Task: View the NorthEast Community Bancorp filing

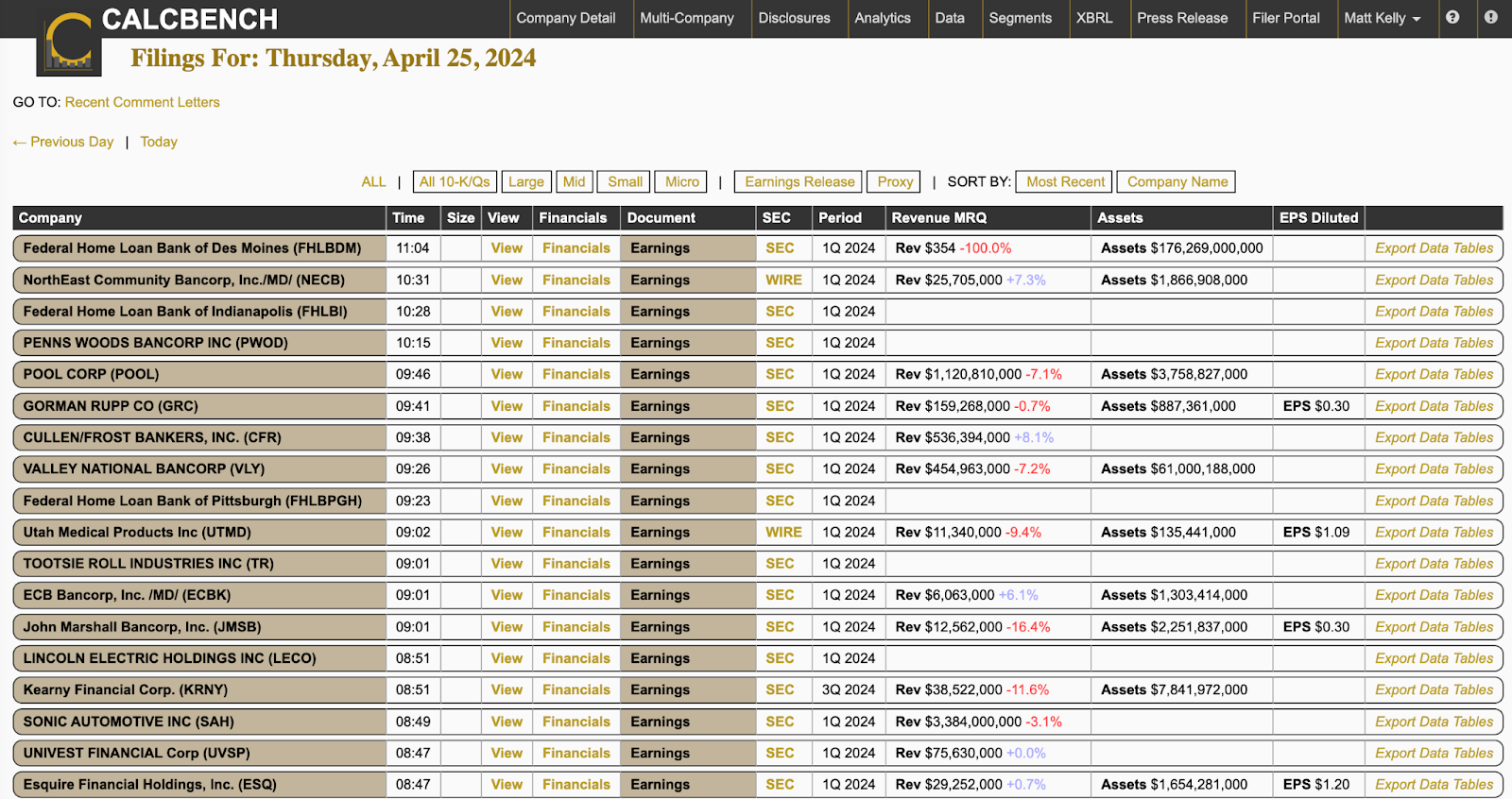Action: point(507,280)
